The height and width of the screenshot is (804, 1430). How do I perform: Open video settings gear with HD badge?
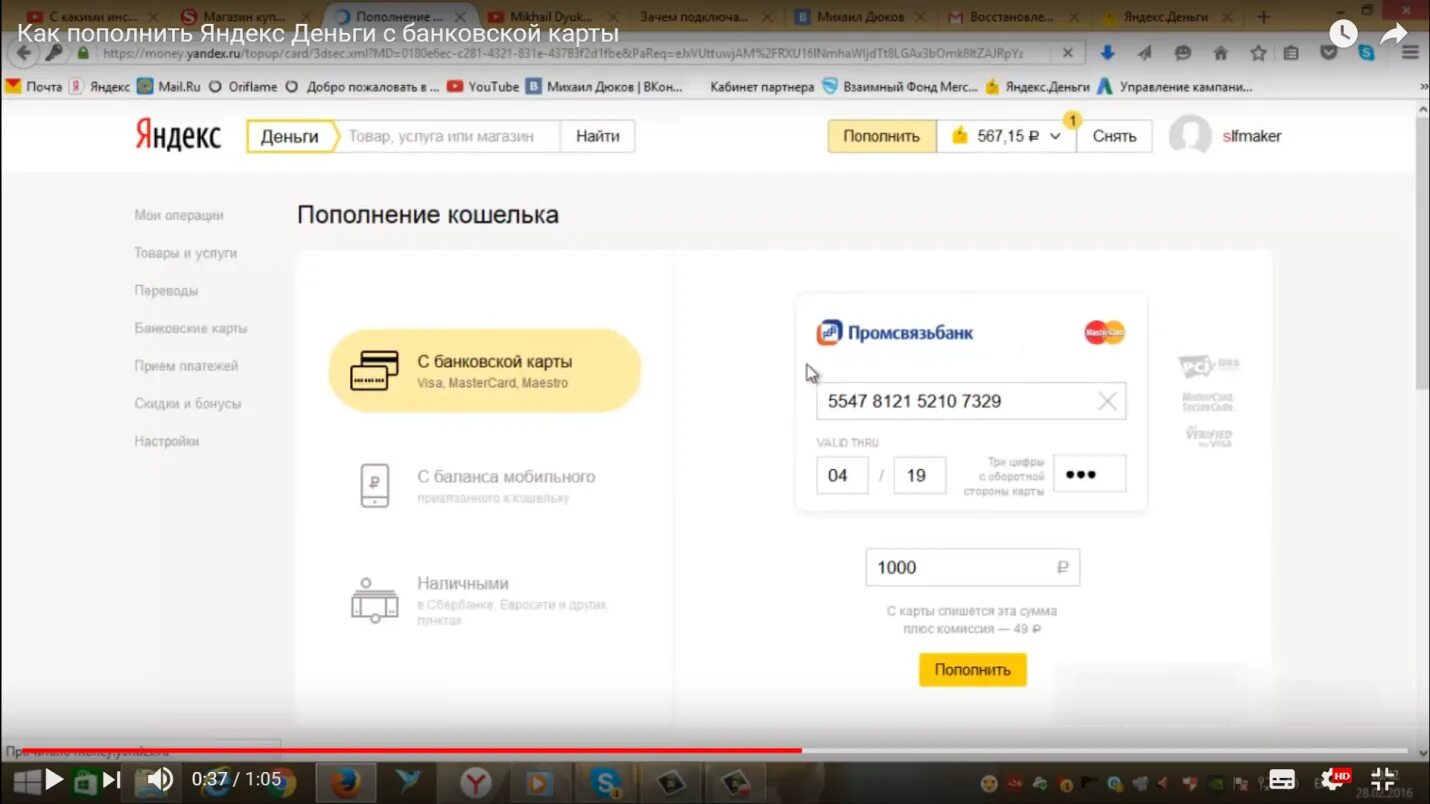point(1335,779)
